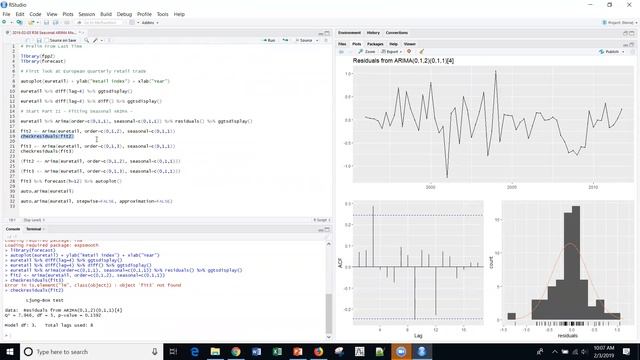Open the Source button dropdown arrow
Image resolution: width=640 pixels, height=360 pixels.
317,40
